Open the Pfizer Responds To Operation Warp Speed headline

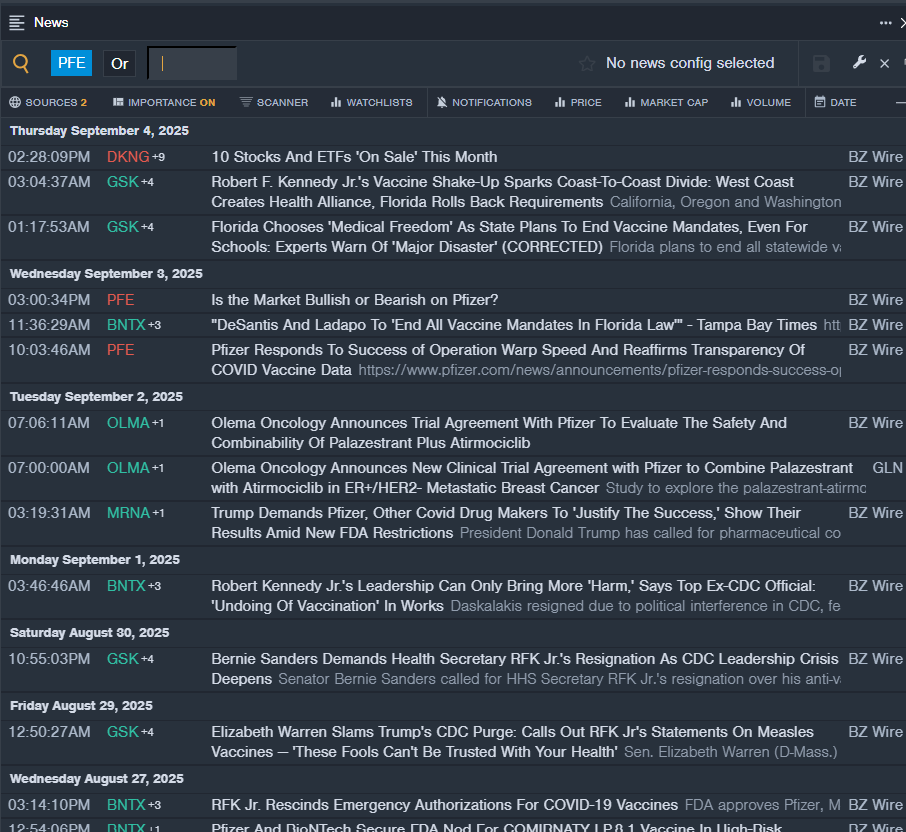[x=508, y=360]
